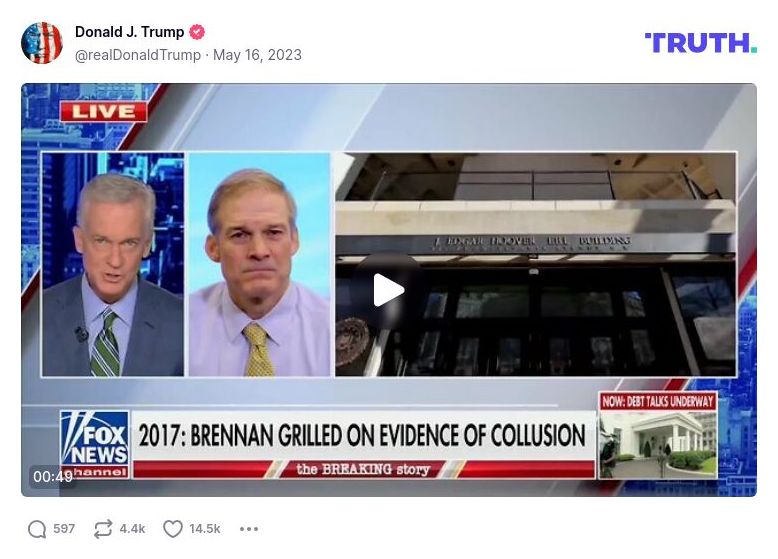Click the TRUTH logo
The height and width of the screenshot is (559, 778).
[x=701, y=43]
